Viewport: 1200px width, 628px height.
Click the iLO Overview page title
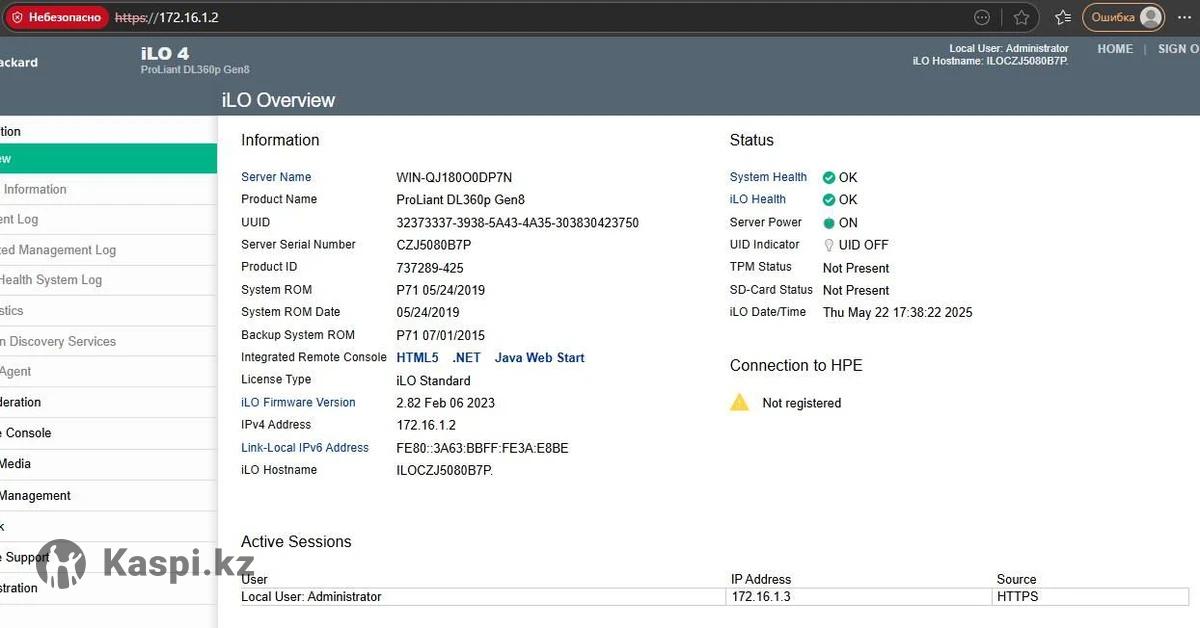278,100
